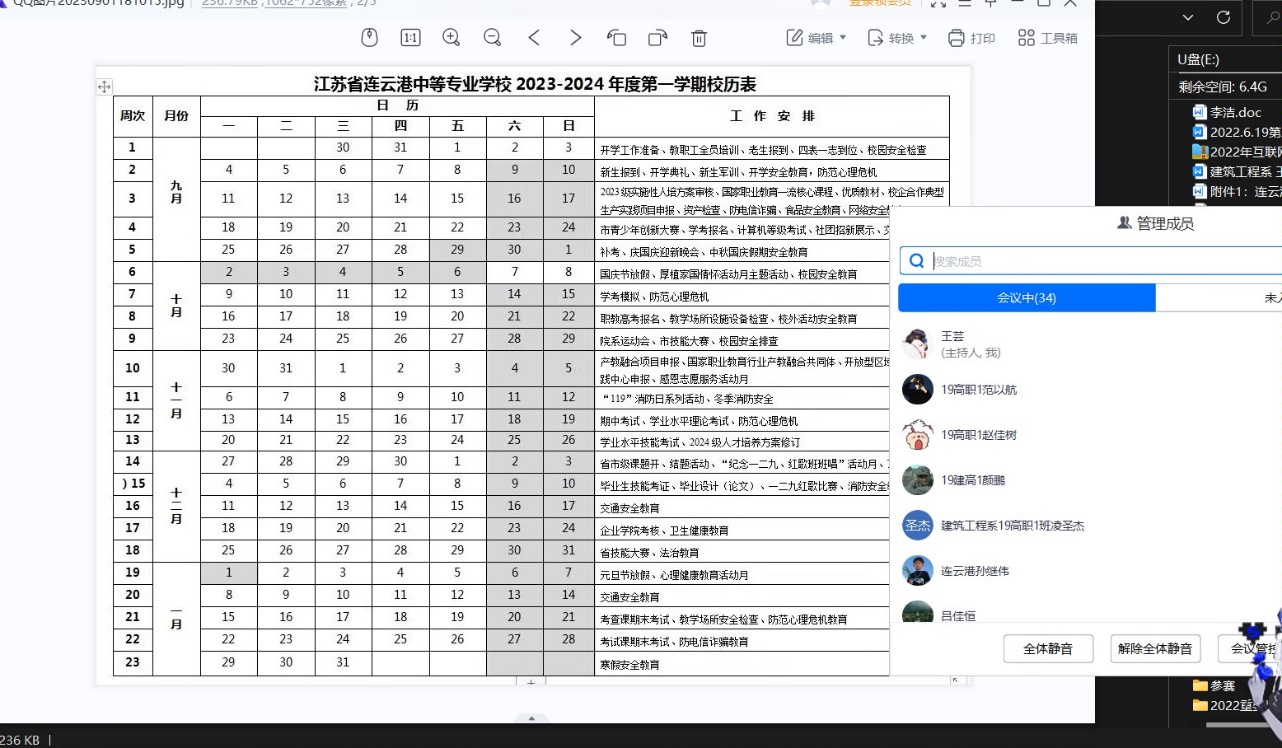Open the 2022.6.19 Word file in U盘 panel
Screen dimensions: 1282x748
pyautogui.click(x=1236, y=132)
